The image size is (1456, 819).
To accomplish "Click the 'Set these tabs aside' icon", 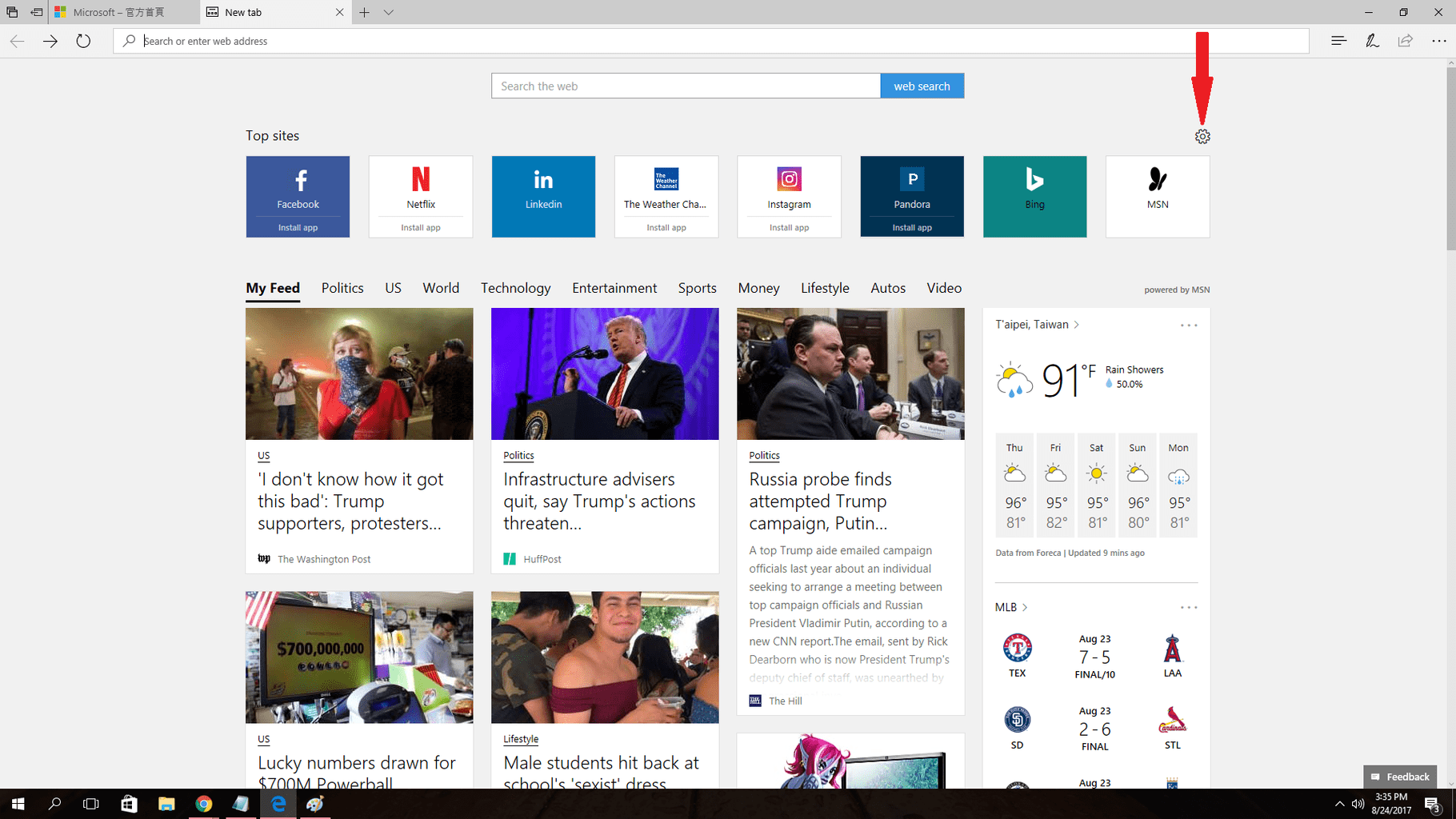I will [x=37, y=12].
